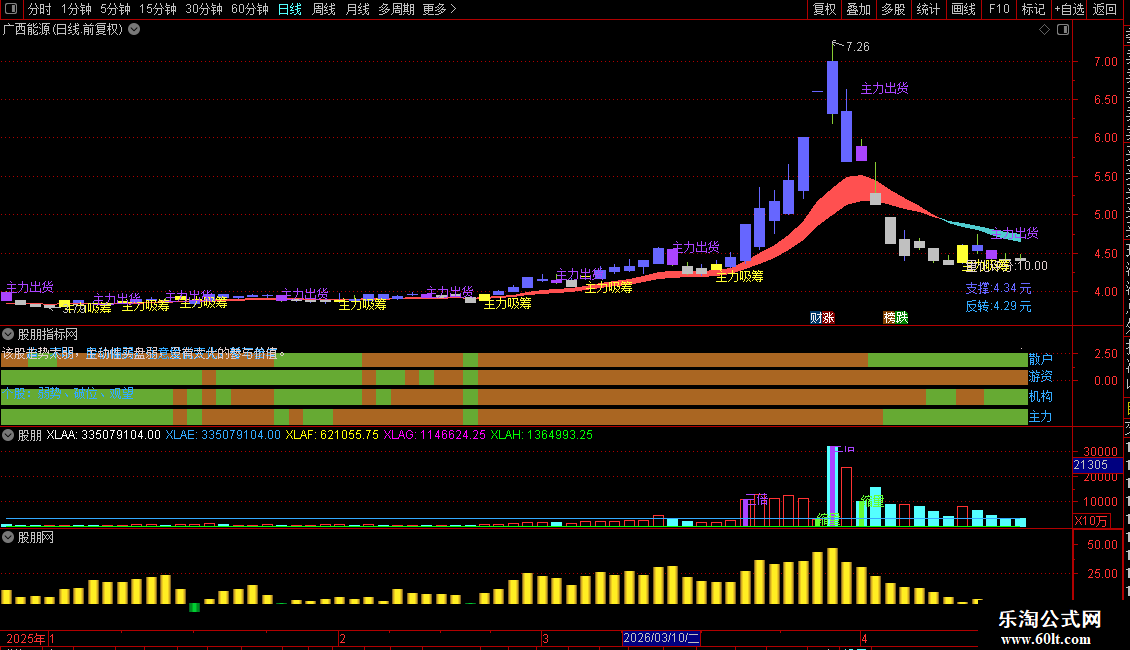
Task: Expand the 更多 periods menu
Action: (x=440, y=9)
